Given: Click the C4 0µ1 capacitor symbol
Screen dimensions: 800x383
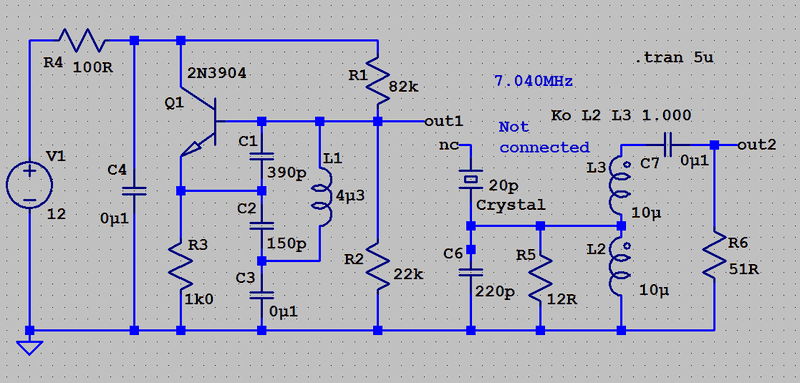Looking at the screenshot, I should coord(134,191).
